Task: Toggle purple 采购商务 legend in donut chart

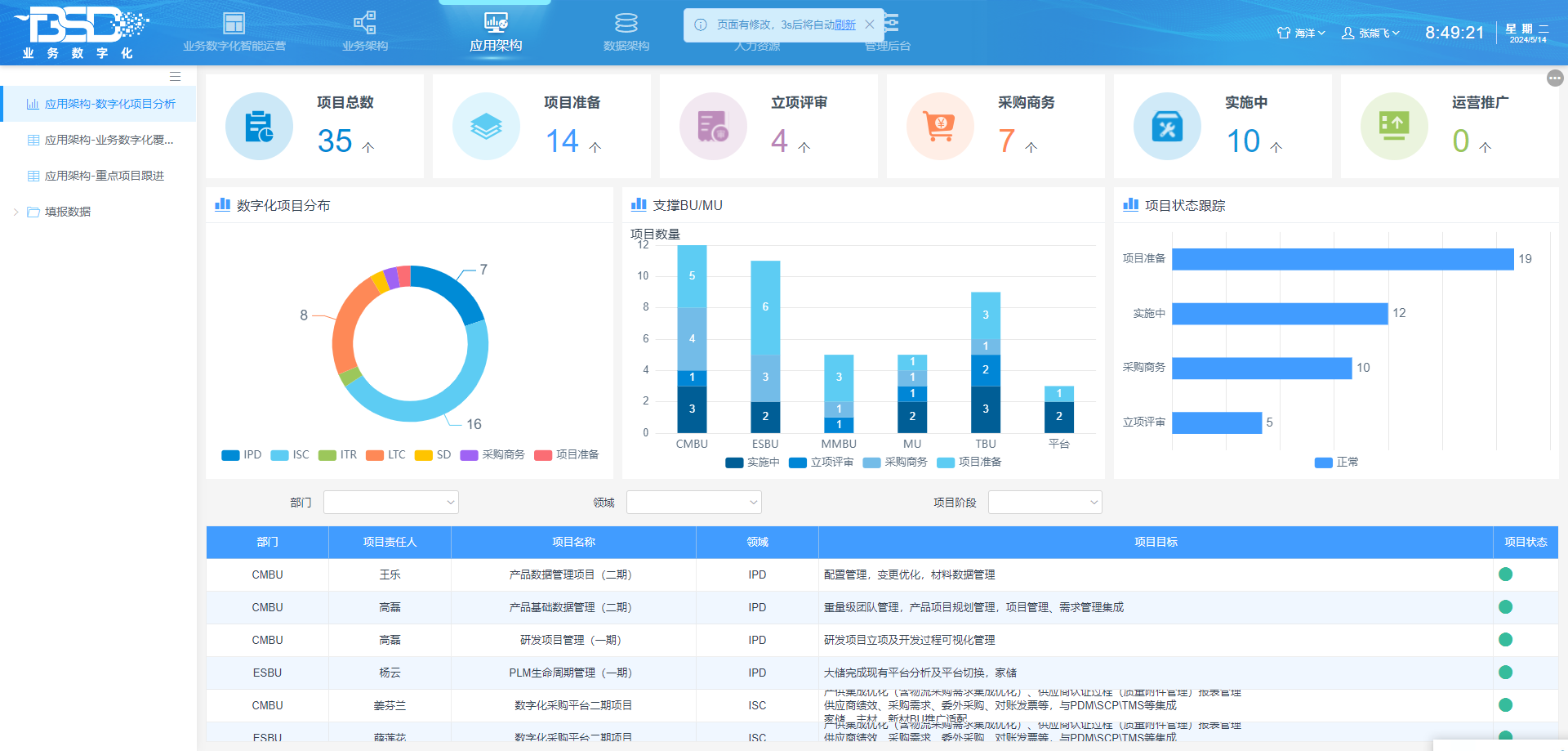Action: click(x=492, y=455)
